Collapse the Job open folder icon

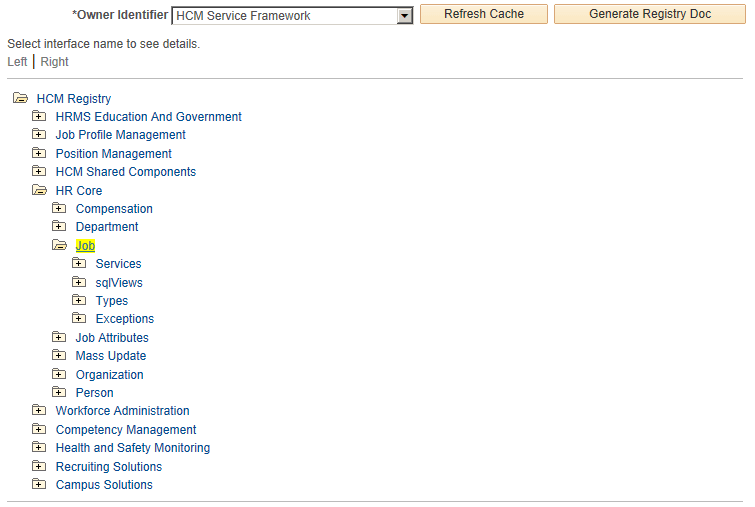click(60, 245)
